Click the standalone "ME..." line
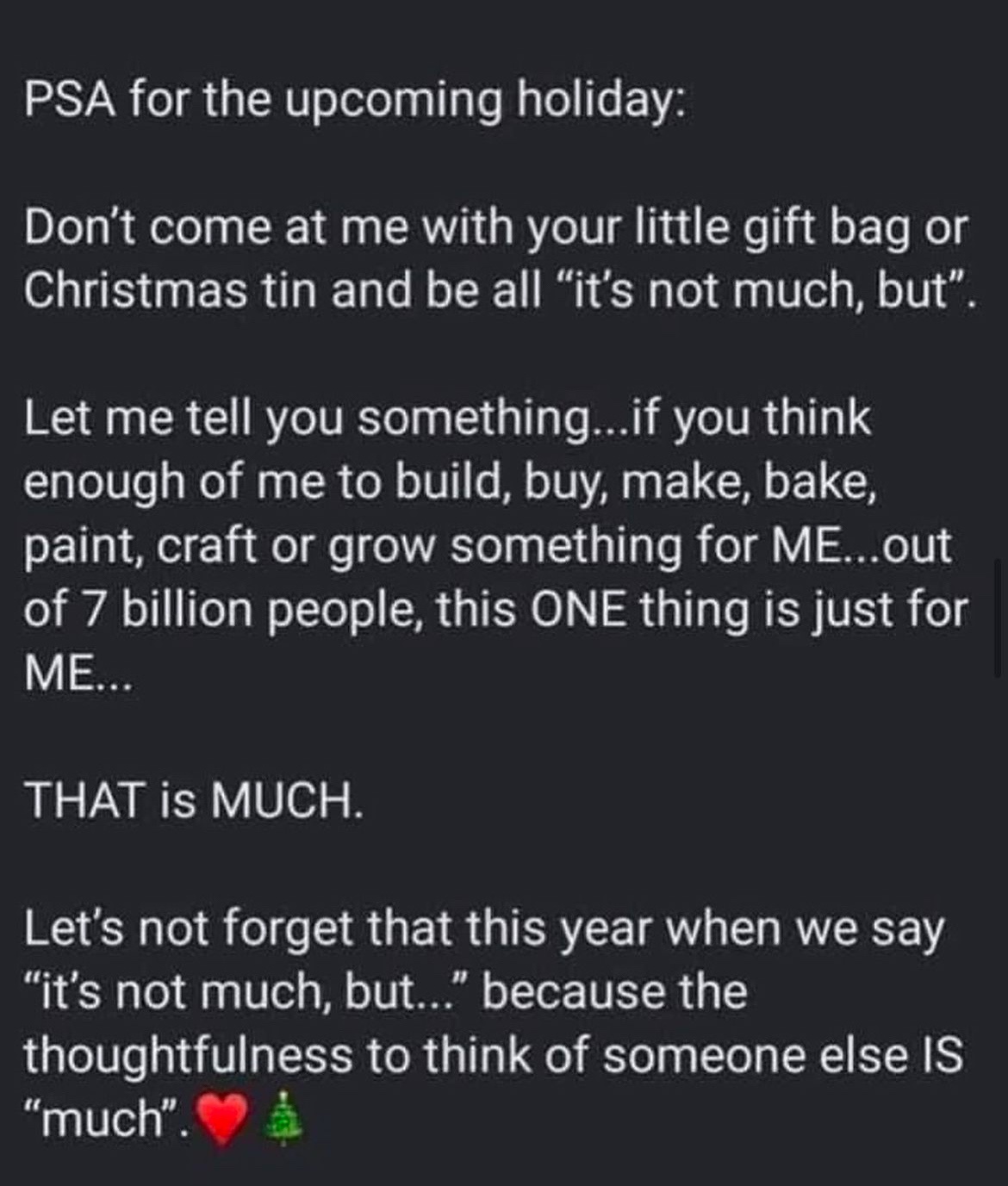The width and height of the screenshot is (1008, 1186). tap(78, 674)
